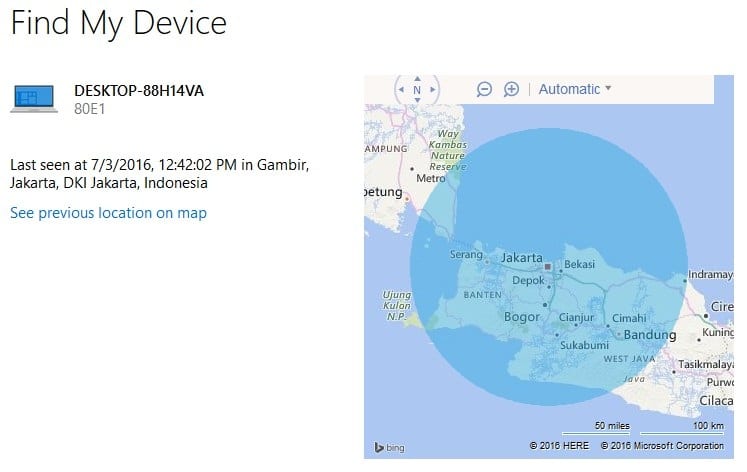The height and width of the screenshot is (472, 747).
Task: Pan the map left with compass arrow
Action: click(x=401, y=89)
